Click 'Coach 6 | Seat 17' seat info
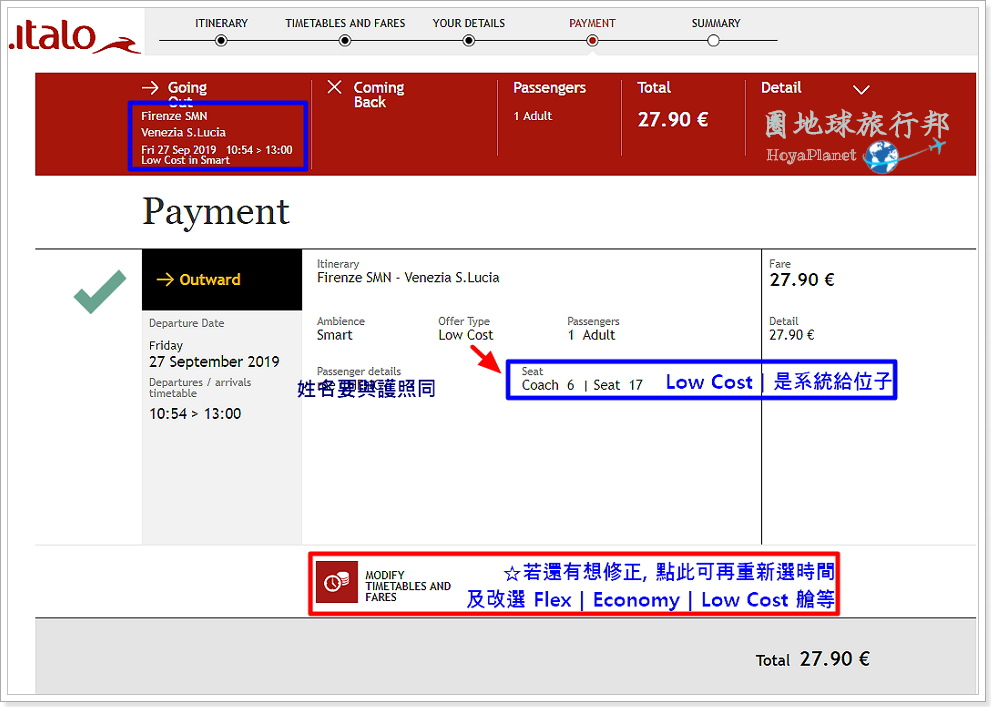Viewport: 991px width, 707px height. (582, 385)
